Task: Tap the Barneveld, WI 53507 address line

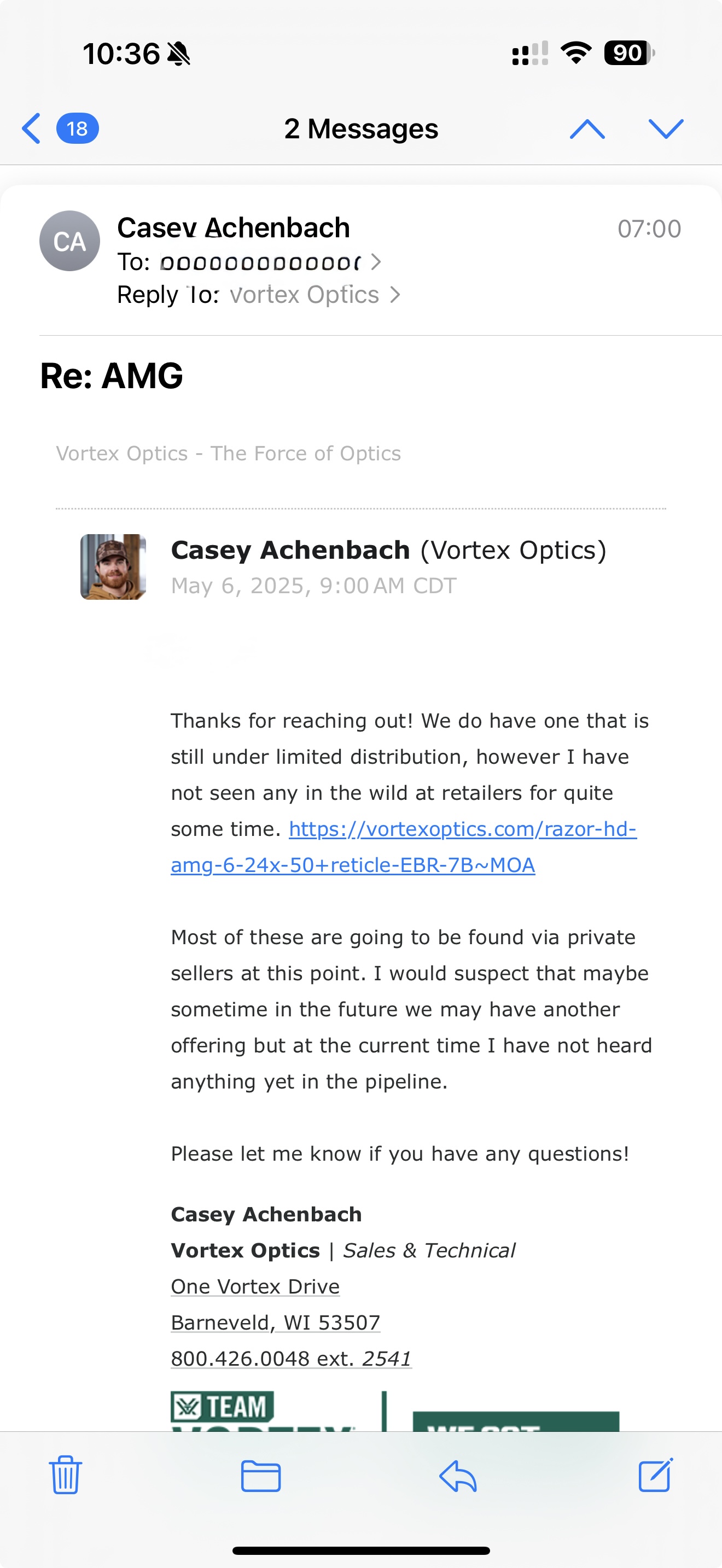Action: 275,1322
